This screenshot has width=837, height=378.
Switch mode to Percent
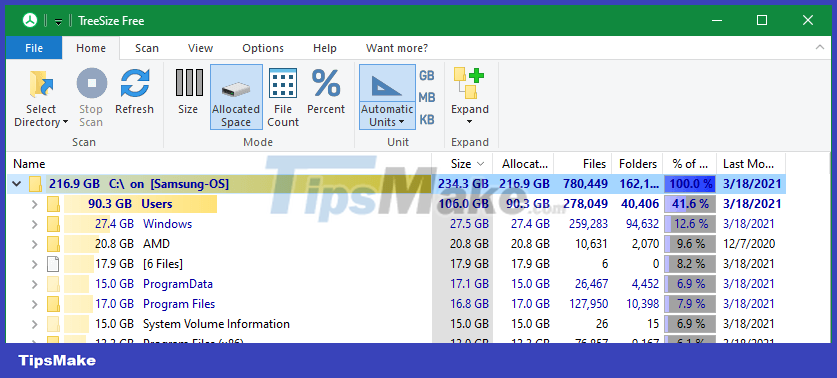click(x=326, y=92)
